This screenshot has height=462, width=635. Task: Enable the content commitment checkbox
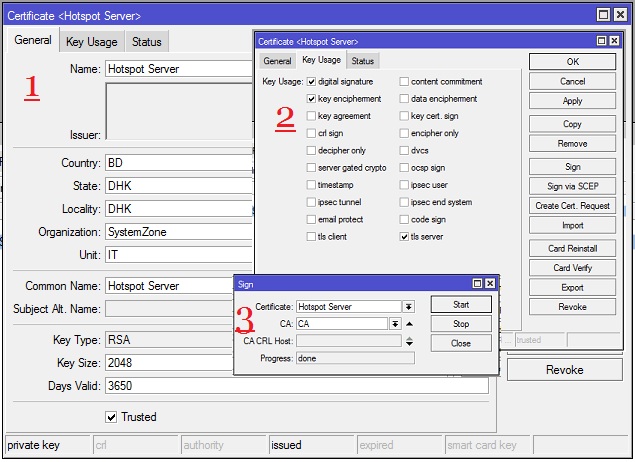click(x=404, y=82)
